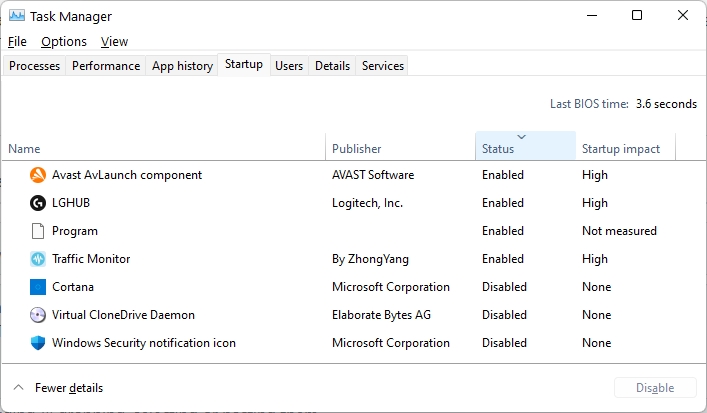Click Cortana's Microsoft Corporation publisher cell

[391, 287]
